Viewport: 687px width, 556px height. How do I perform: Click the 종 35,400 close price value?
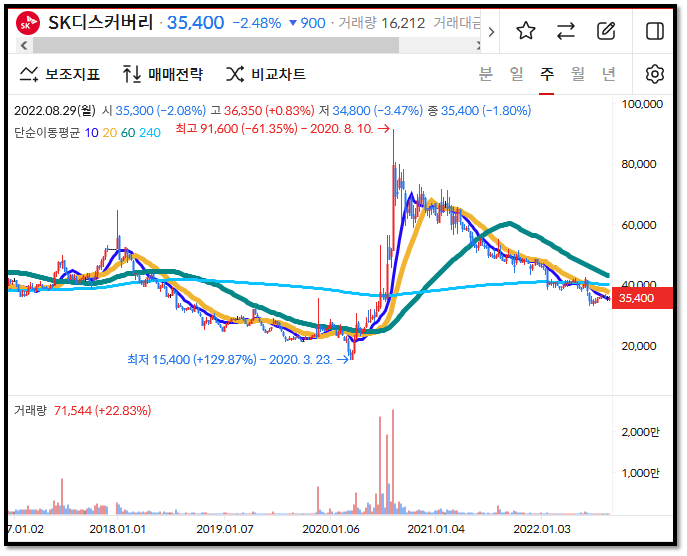point(479,110)
